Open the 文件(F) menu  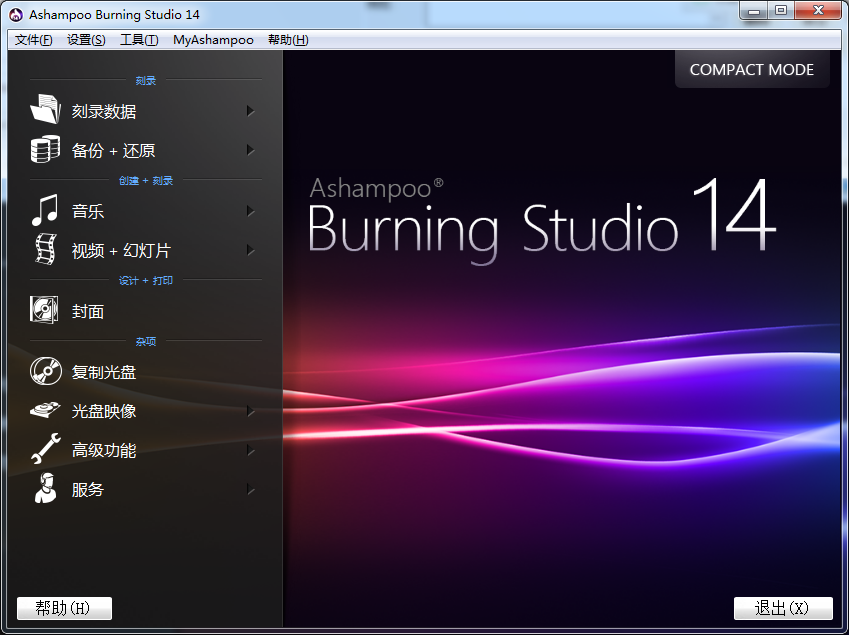click(x=33, y=40)
